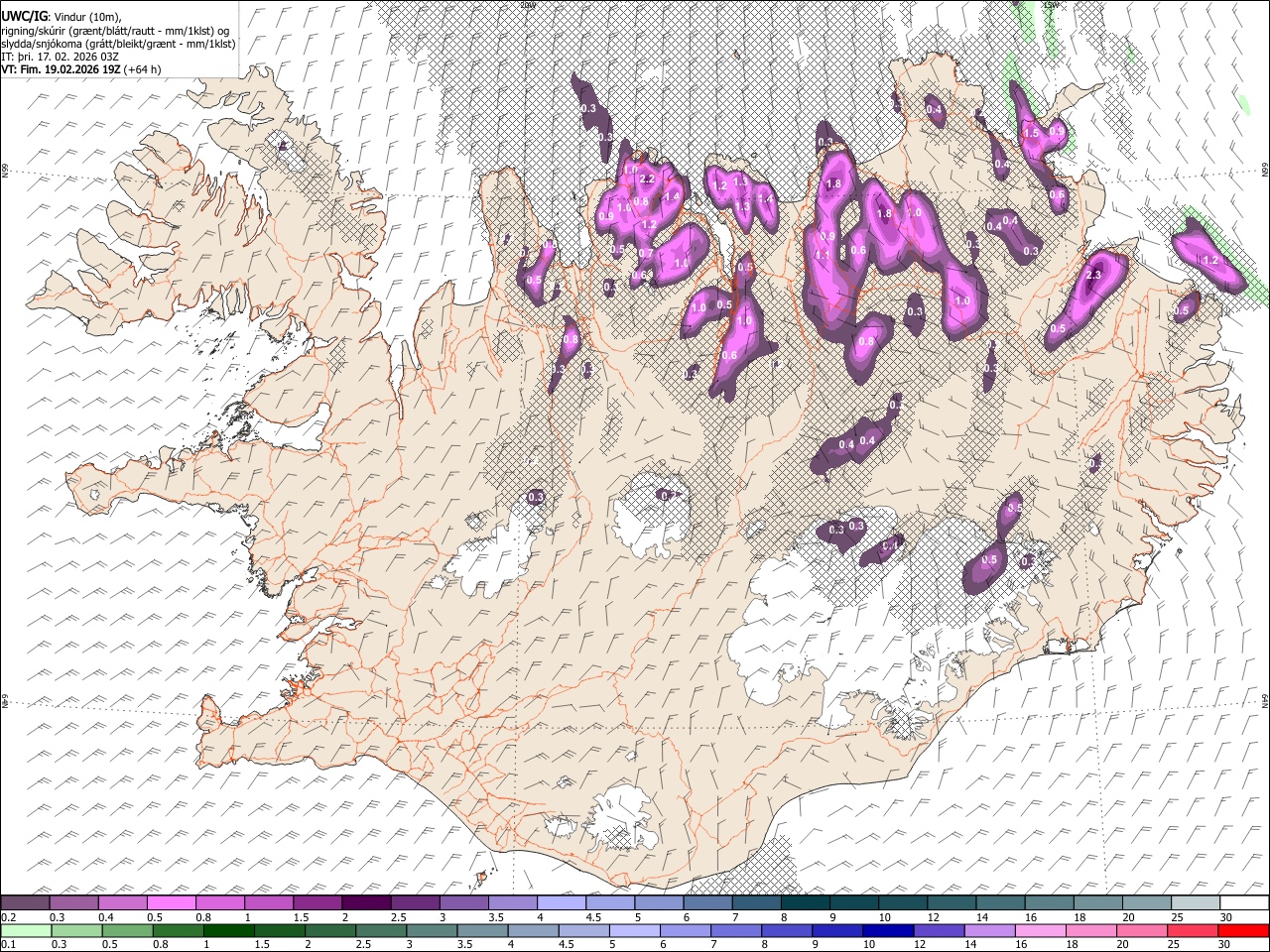Click the lilac rain swatch starting at 14

988,930
